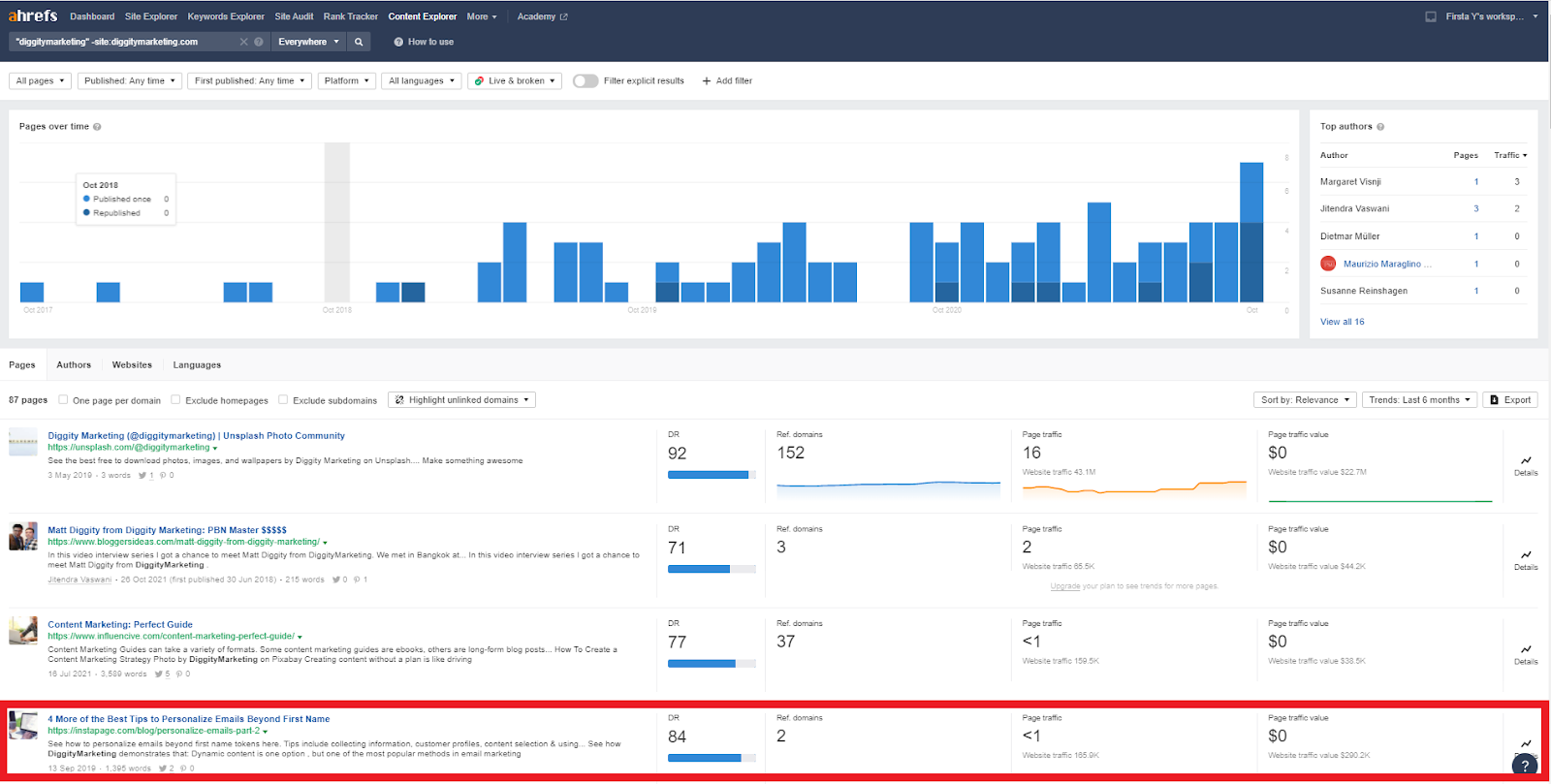The image size is (1551, 784).
Task: Open Firsta Y's workspace menu
Action: point(1491,16)
